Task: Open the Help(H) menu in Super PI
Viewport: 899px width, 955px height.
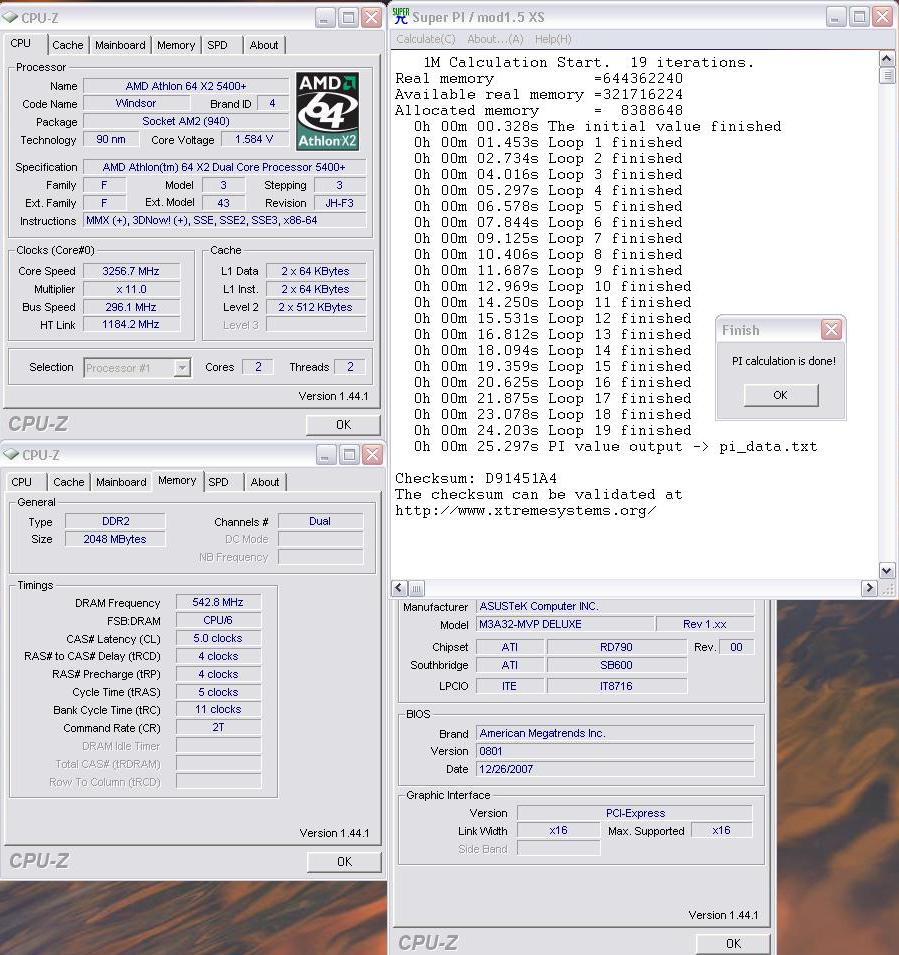Action: click(x=553, y=39)
